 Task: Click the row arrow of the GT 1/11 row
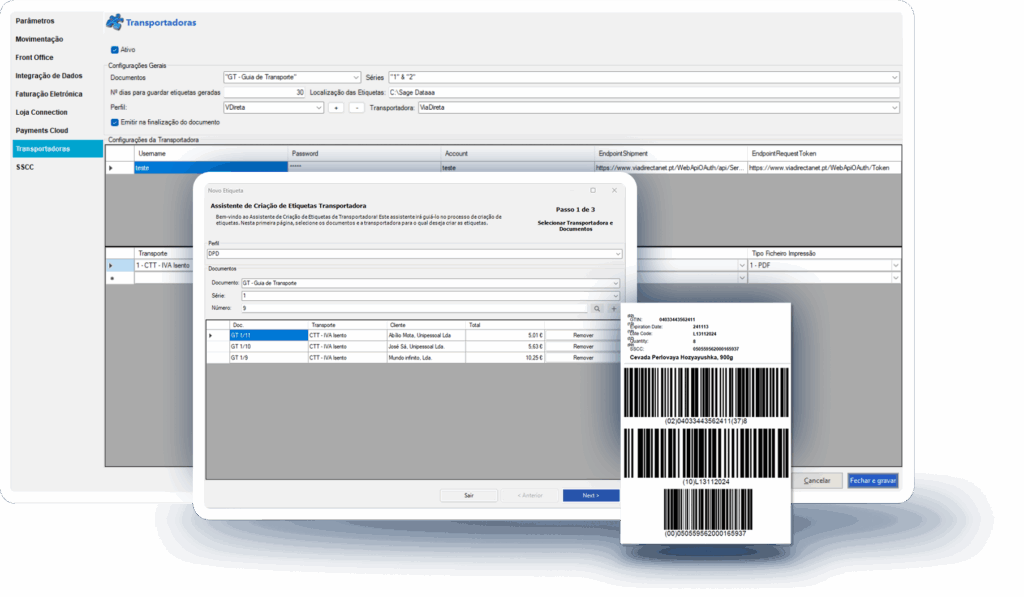(x=210, y=336)
